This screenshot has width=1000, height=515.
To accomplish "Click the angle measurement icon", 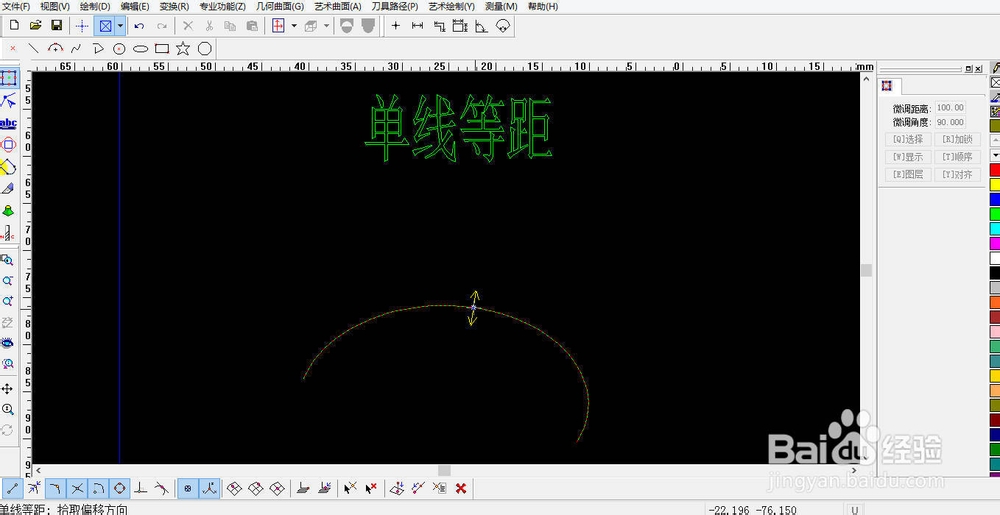I will (482, 26).
